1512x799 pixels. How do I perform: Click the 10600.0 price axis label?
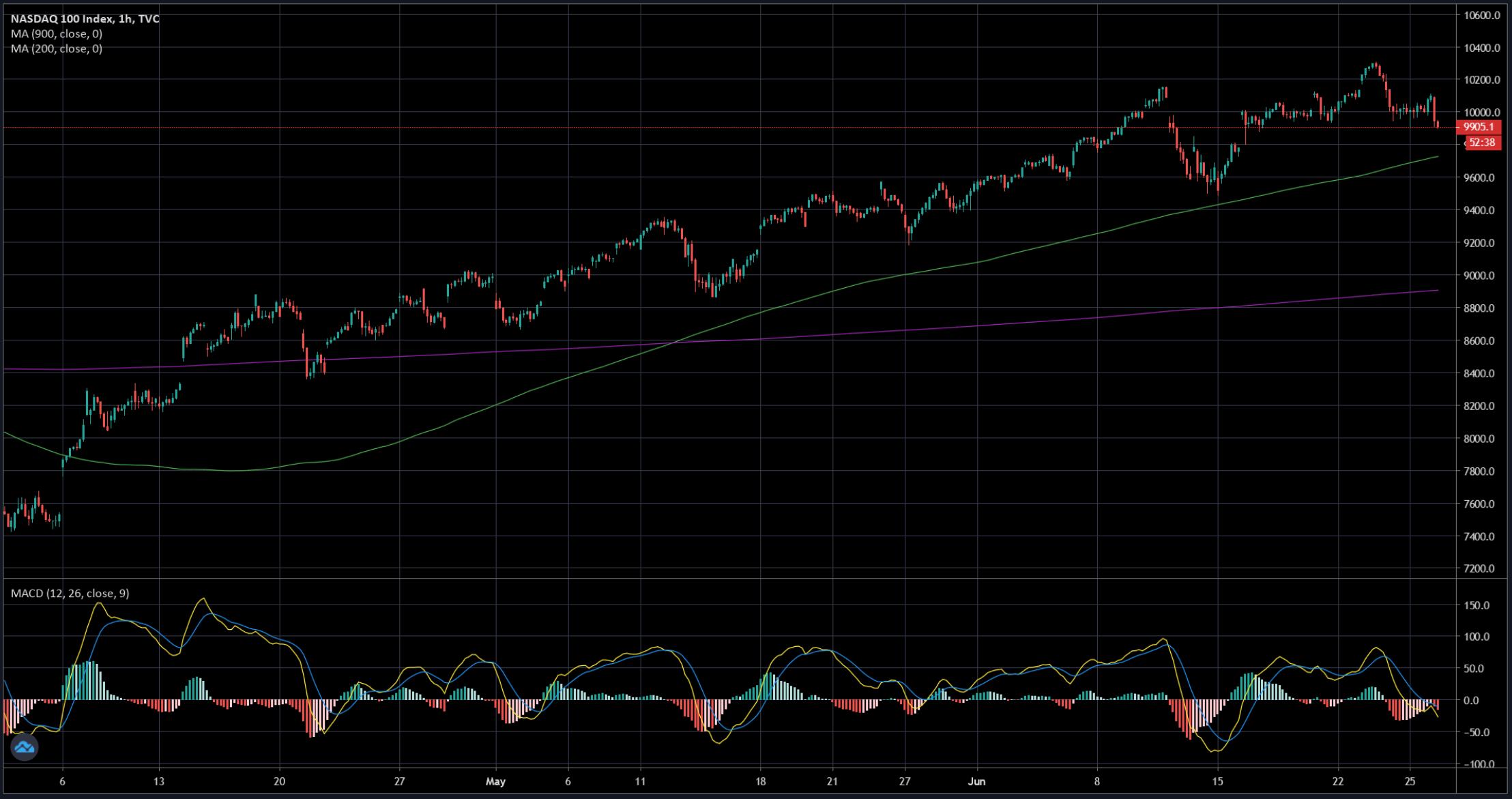tap(1482, 15)
